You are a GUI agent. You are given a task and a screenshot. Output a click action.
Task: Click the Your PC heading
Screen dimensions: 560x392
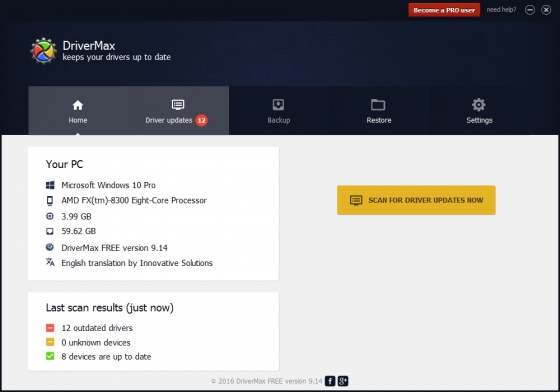(64, 164)
